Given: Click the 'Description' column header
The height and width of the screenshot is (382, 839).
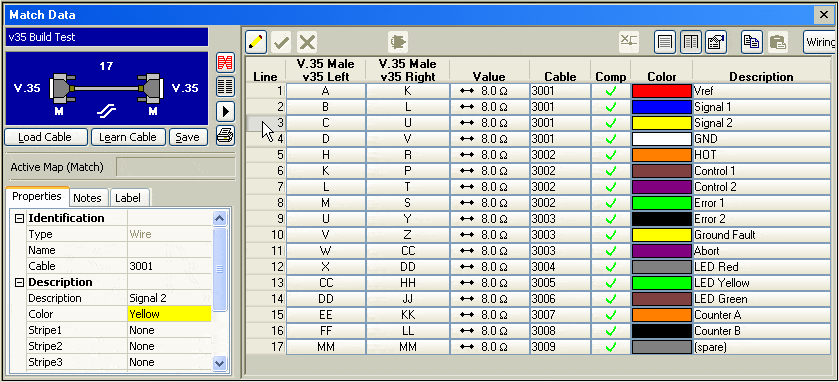Looking at the screenshot, I should 761,77.
